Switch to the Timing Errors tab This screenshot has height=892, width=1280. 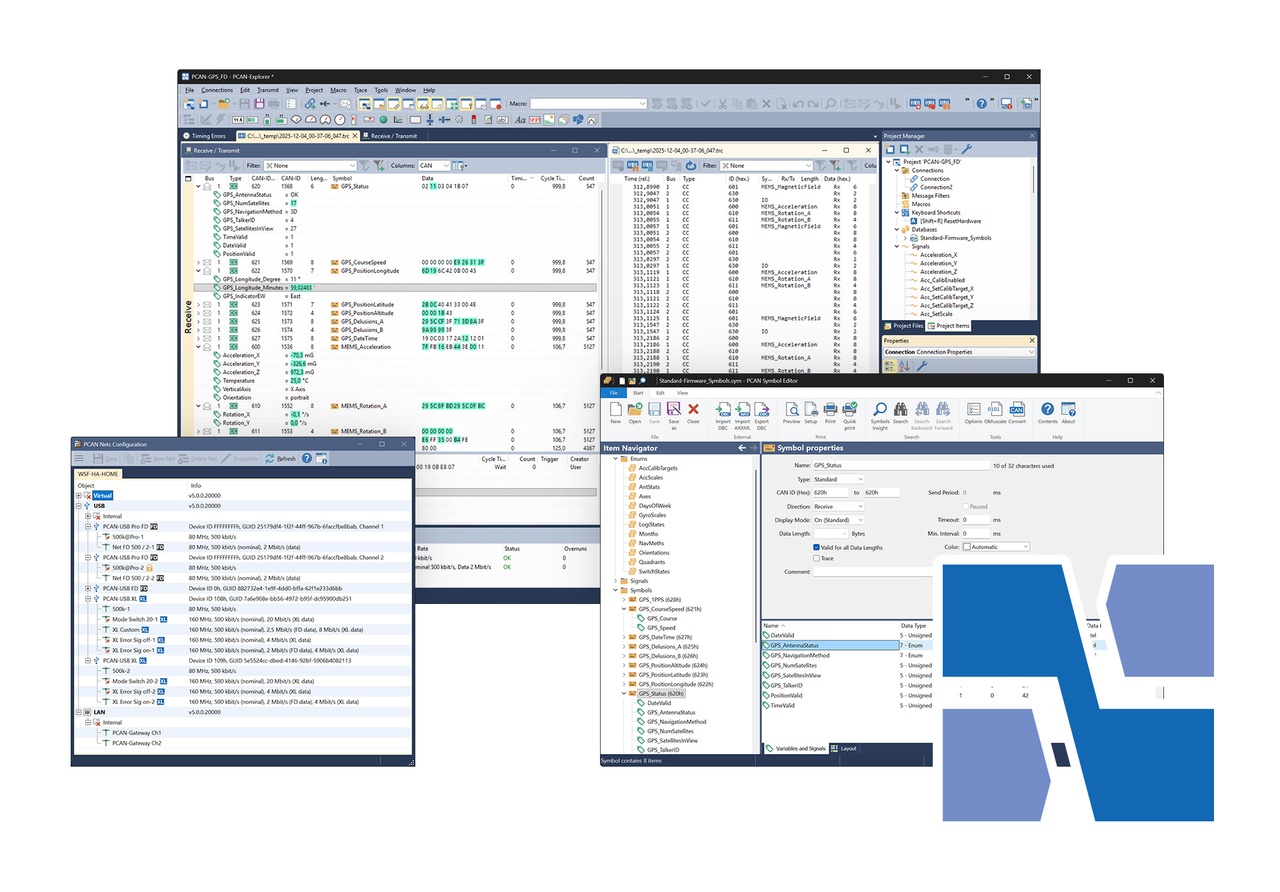click(205, 135)
